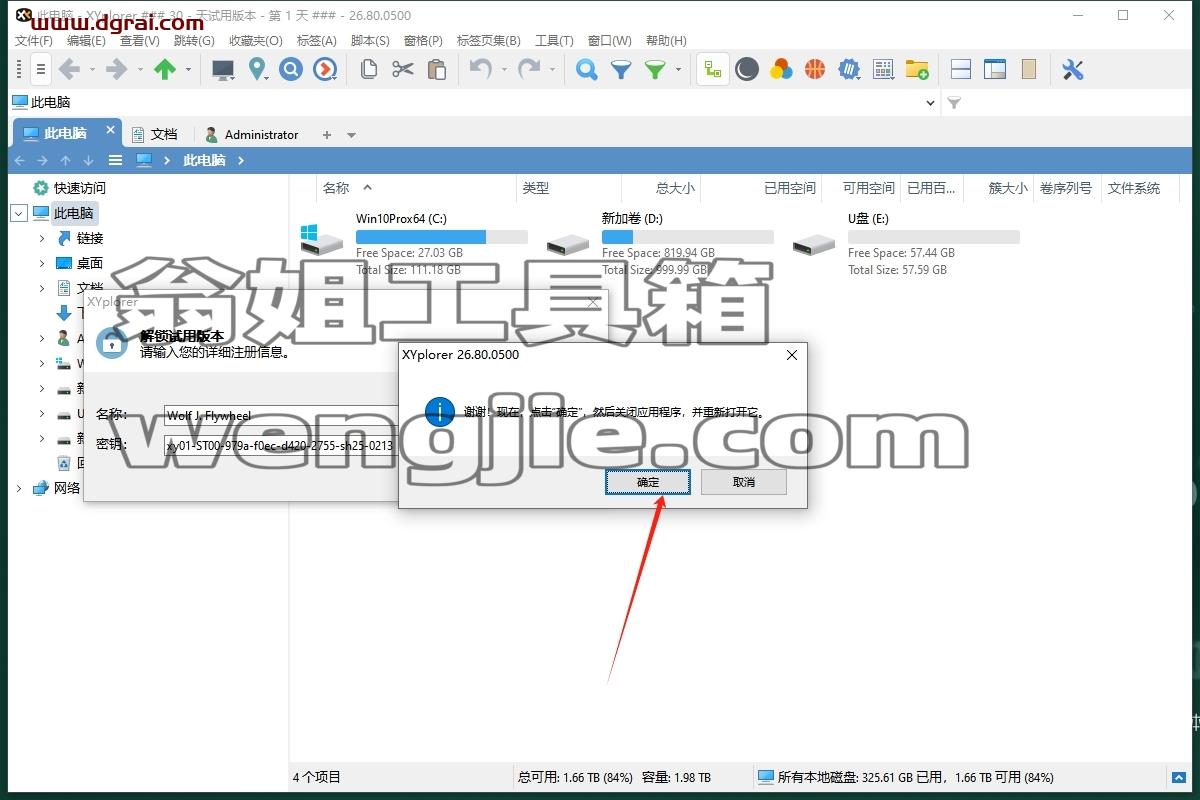This screenshot has height=800, width=1200.
Task: Open the address bar dropdown arrow
Action: point(931,102)
